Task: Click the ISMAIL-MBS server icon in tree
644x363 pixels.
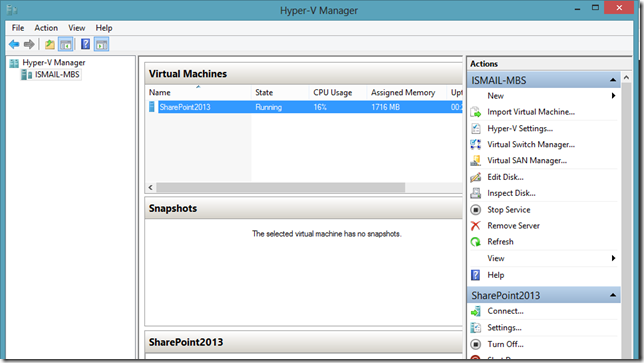Action: [x=27, y=74]
